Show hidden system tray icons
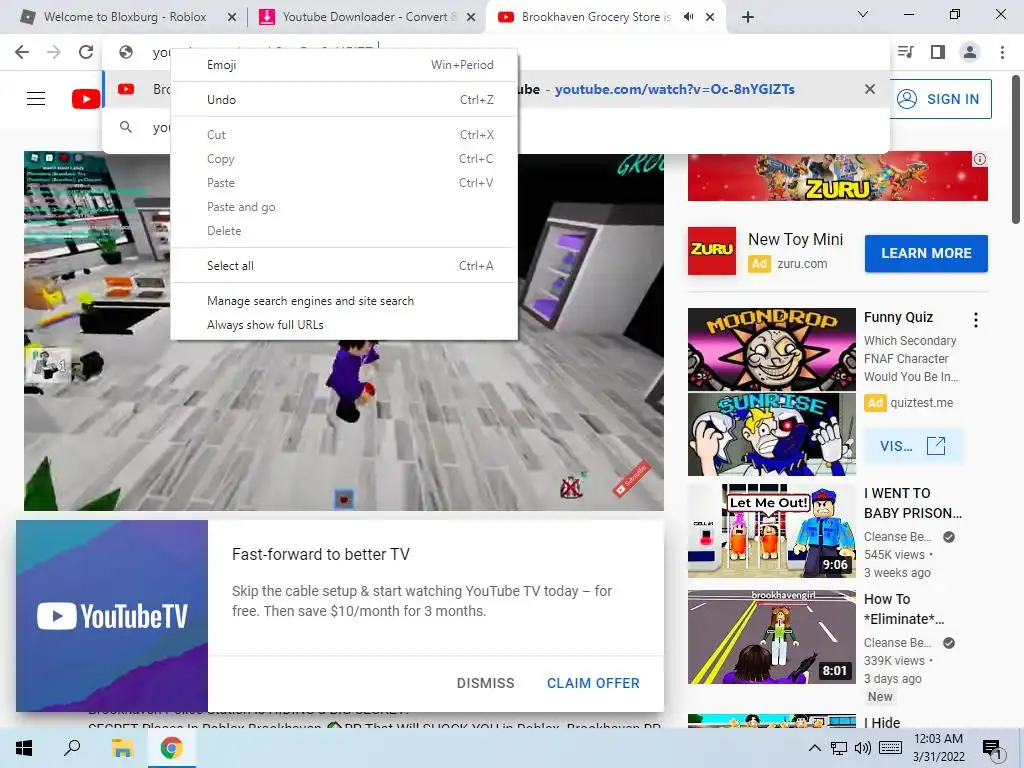 pyautogui.click(x=814, y=748)
